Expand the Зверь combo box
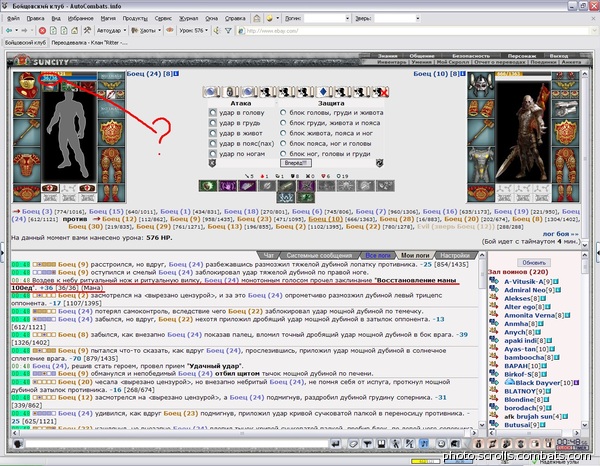600x466 pixels. (417, 18)
